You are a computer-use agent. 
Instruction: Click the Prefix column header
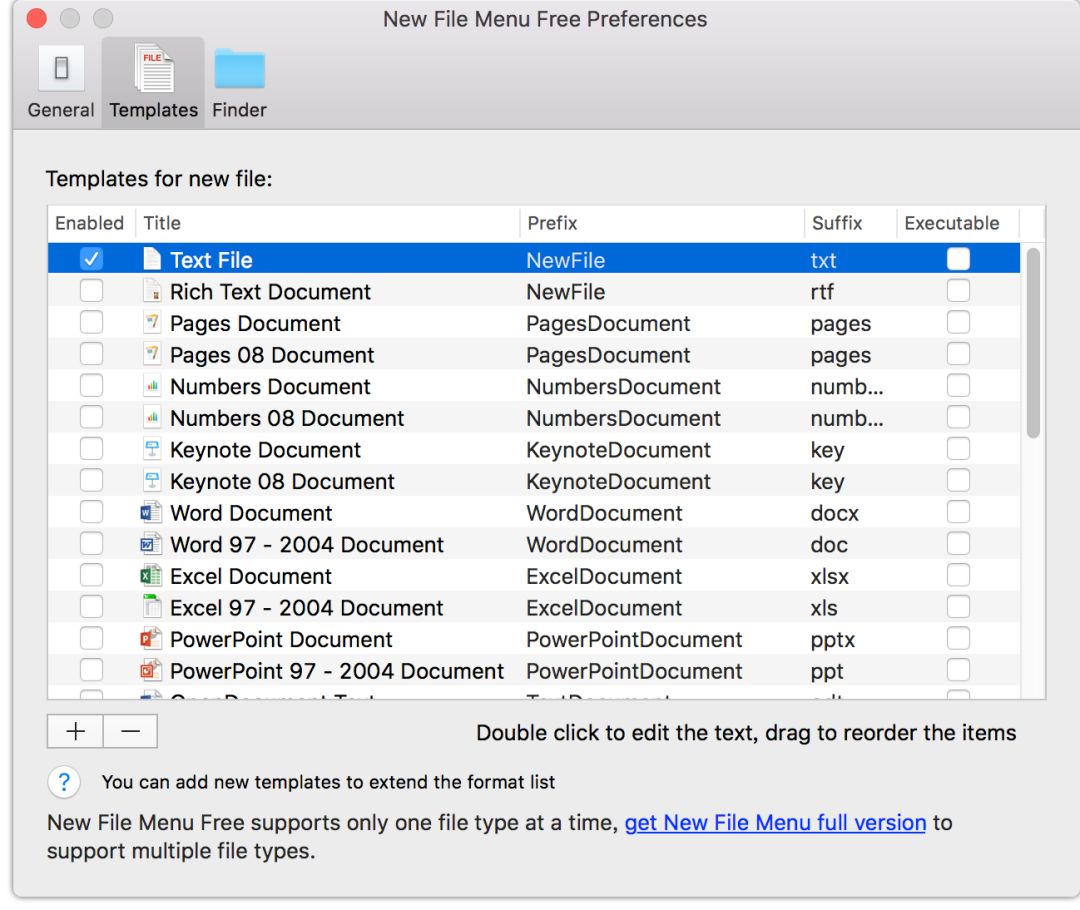pyautogui.click(x=662, y=223)
